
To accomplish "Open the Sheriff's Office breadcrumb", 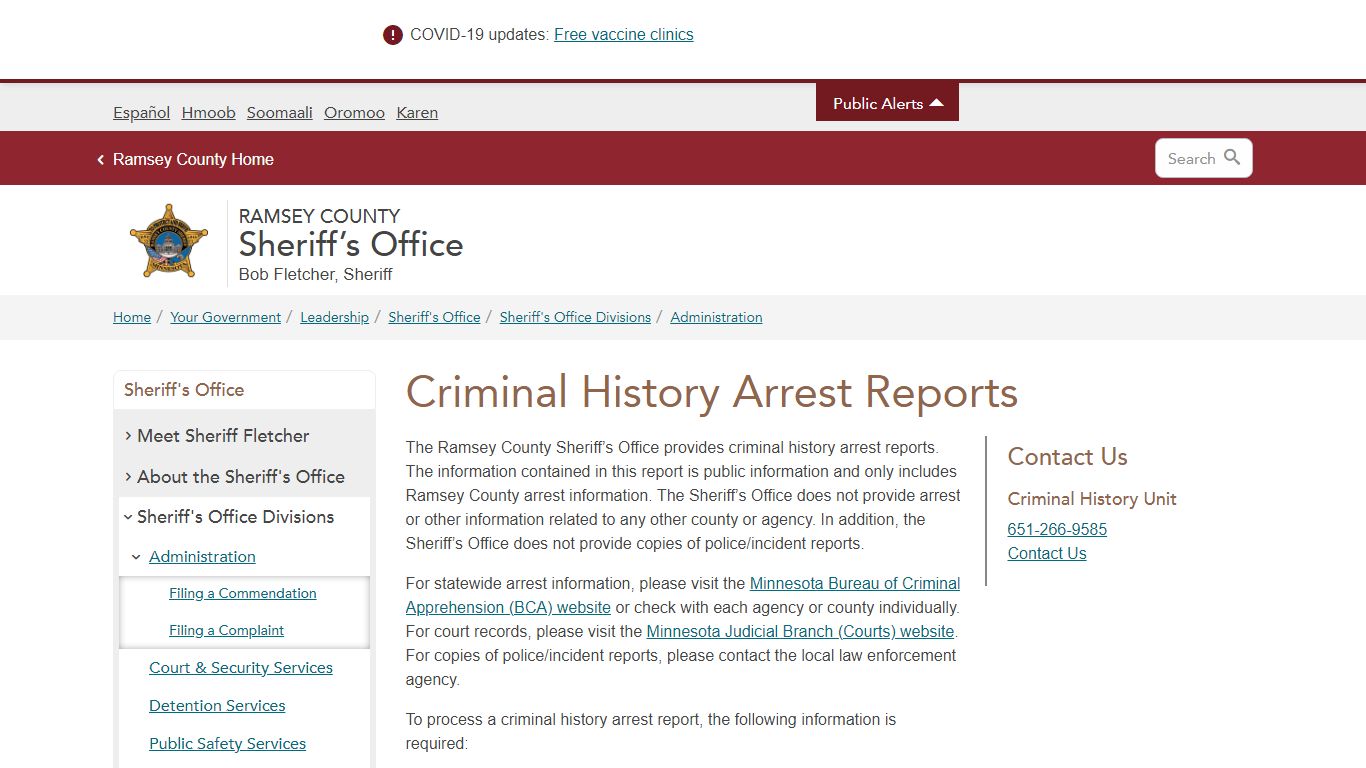I will pyautogui.click(x=434, y=317).
